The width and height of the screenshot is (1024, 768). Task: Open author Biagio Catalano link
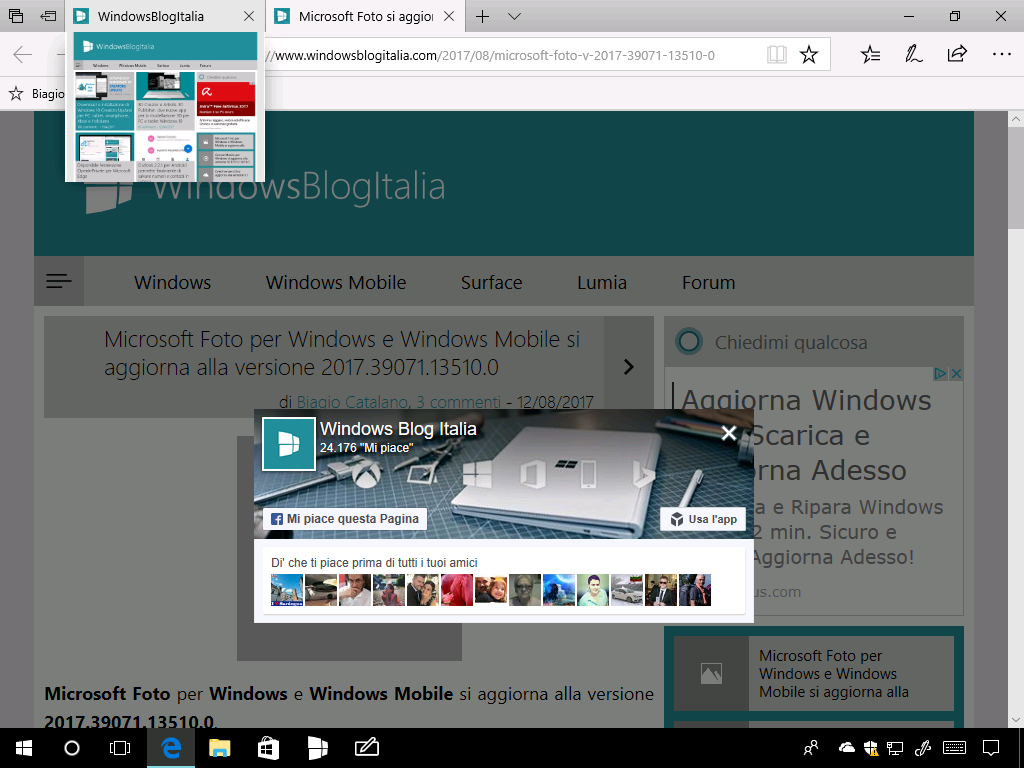pos(353,402)
